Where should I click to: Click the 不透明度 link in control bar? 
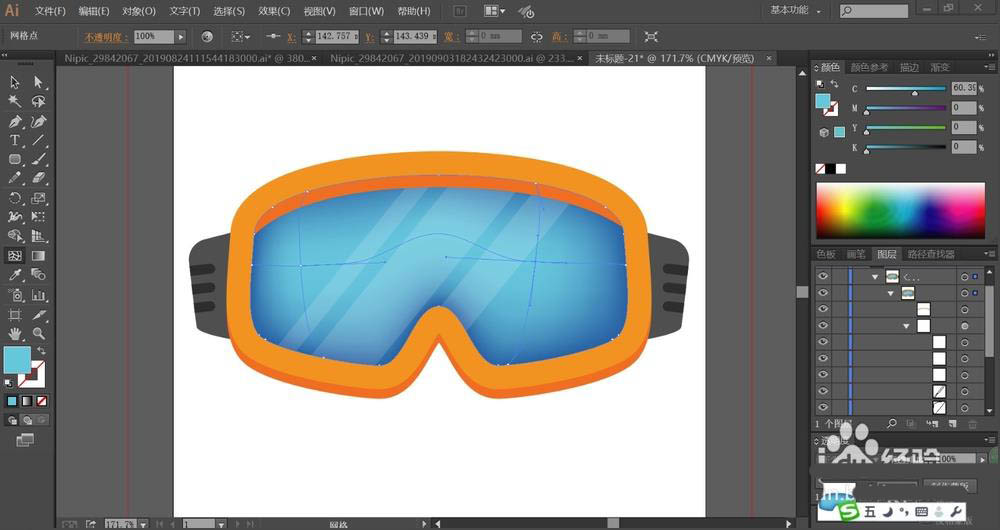[102, 37]
